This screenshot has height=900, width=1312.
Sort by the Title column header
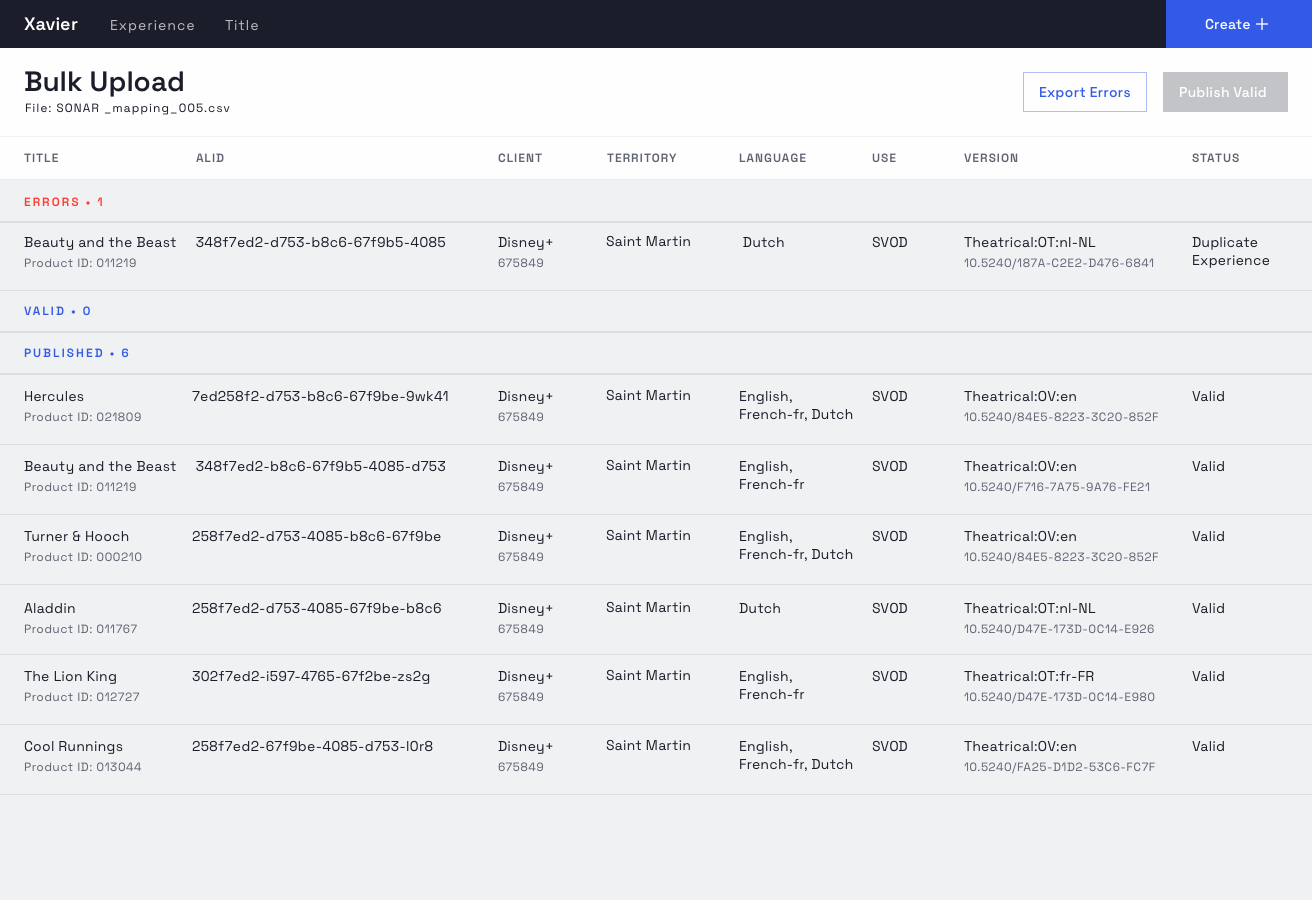42,158
